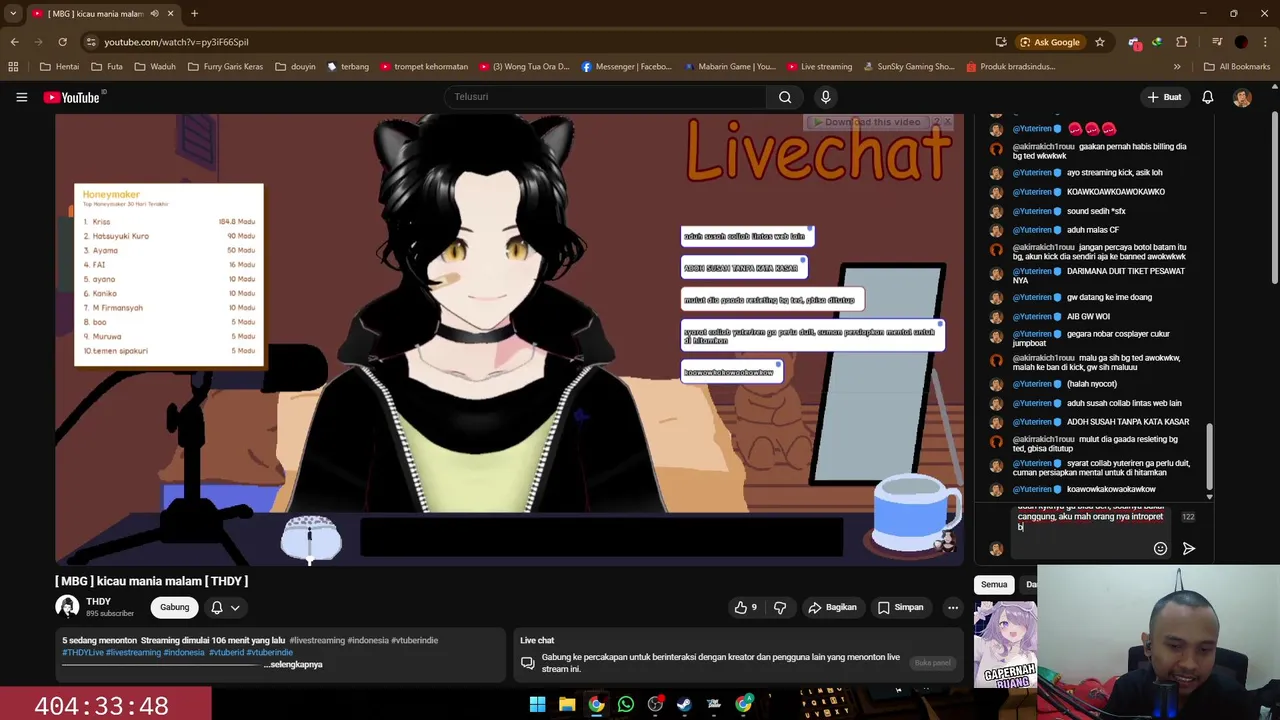
Task: View site information icon in address bar
Action: pyautogui.click(x=91, y=42)
